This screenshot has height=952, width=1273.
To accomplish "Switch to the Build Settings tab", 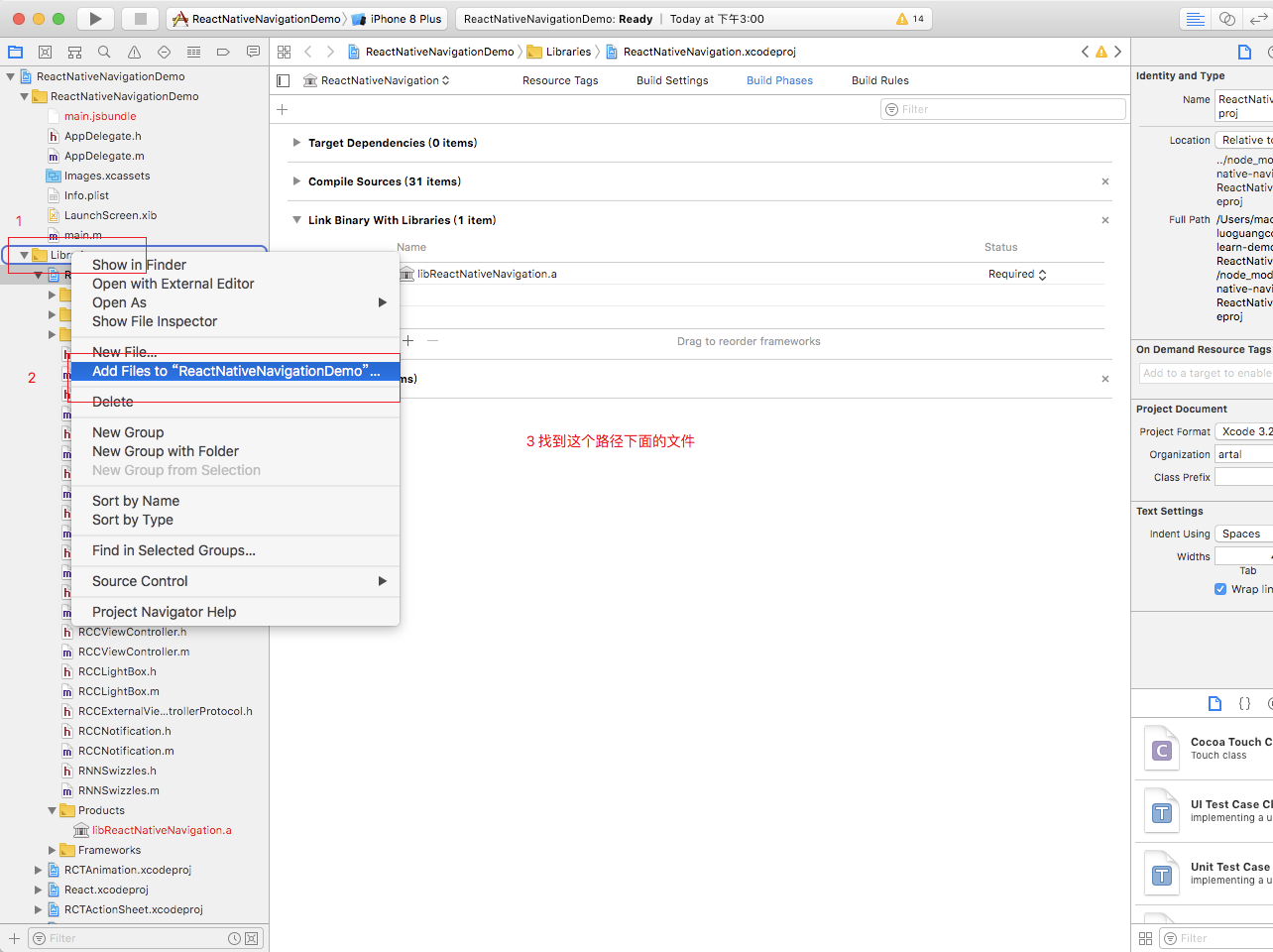I will coord(672,80).
